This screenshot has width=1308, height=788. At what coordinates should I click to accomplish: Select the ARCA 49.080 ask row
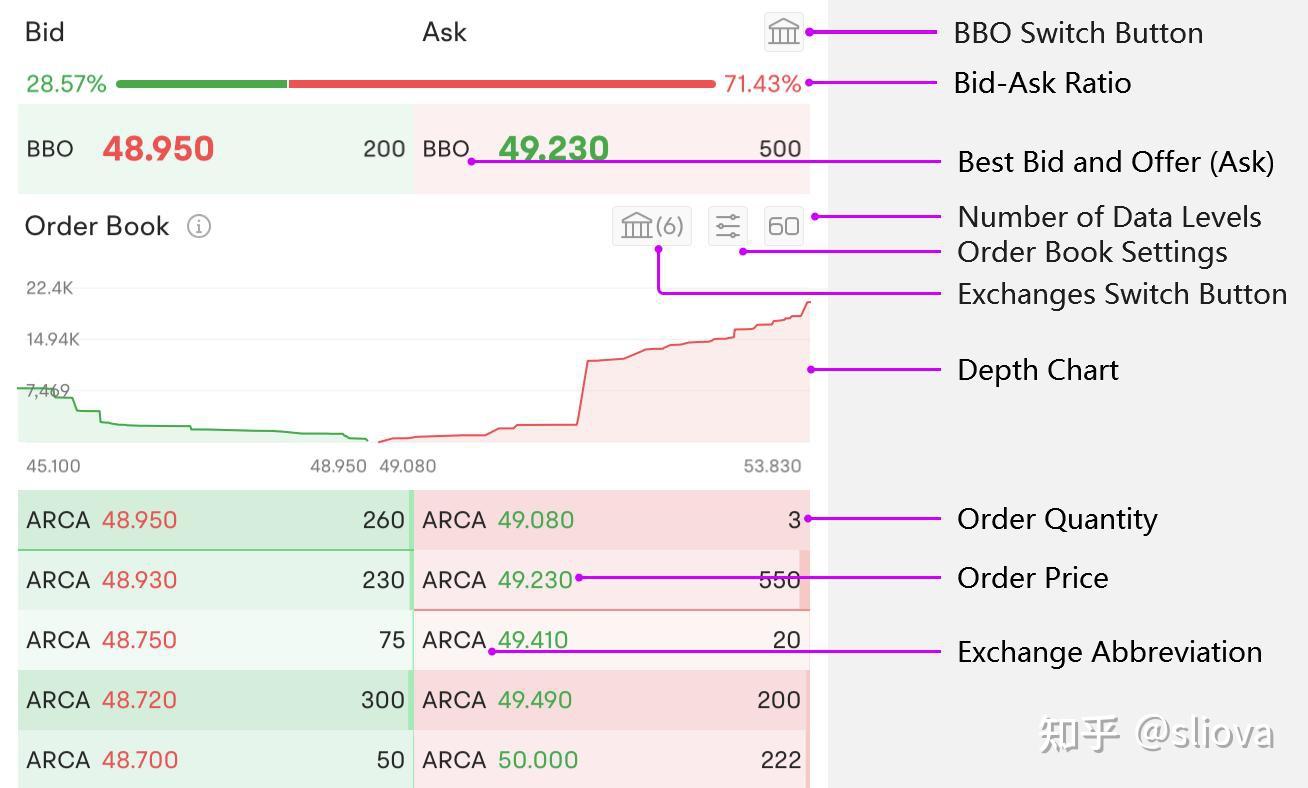tap(610, 520)
